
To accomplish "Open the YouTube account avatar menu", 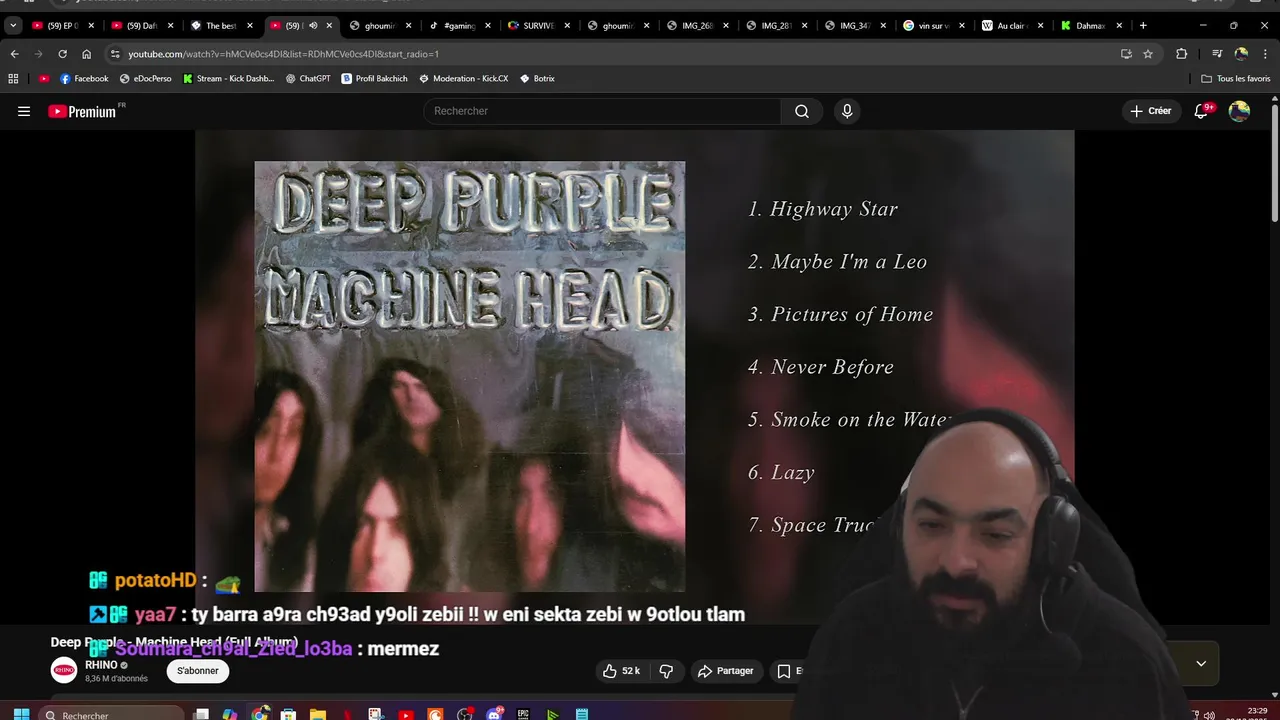I will (x=1239, y=111).
